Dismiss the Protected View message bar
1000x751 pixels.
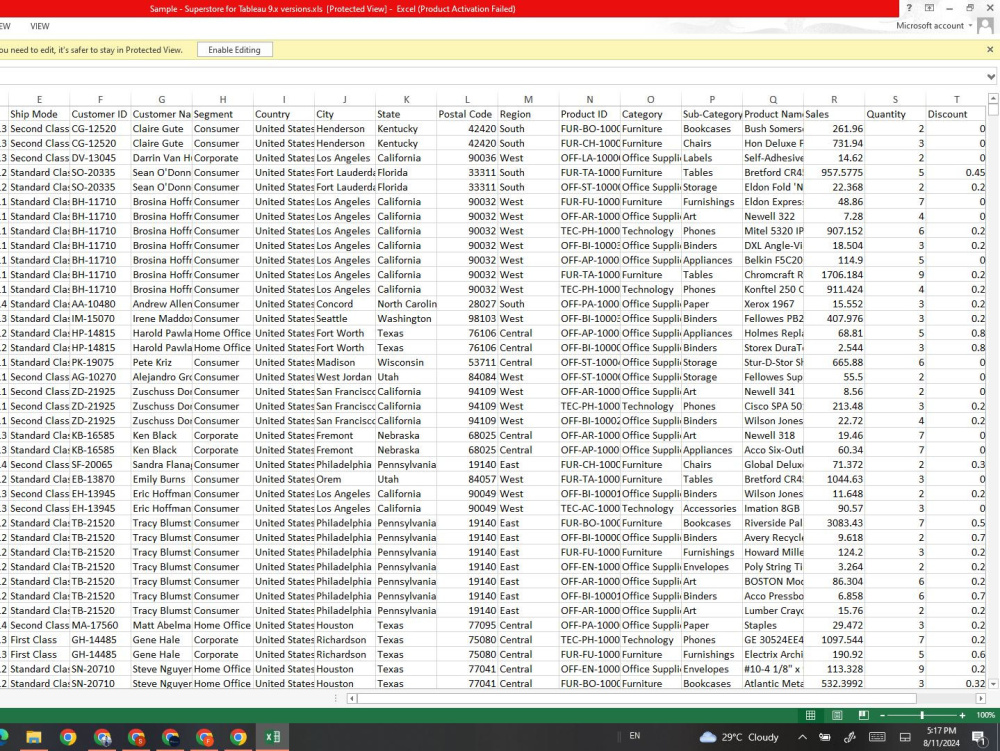click(x=990, y=50)
